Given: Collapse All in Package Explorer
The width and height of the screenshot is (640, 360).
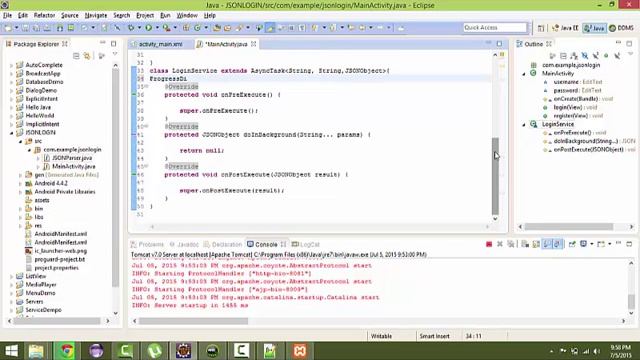Looking at the screenshot, I should 76,56.
